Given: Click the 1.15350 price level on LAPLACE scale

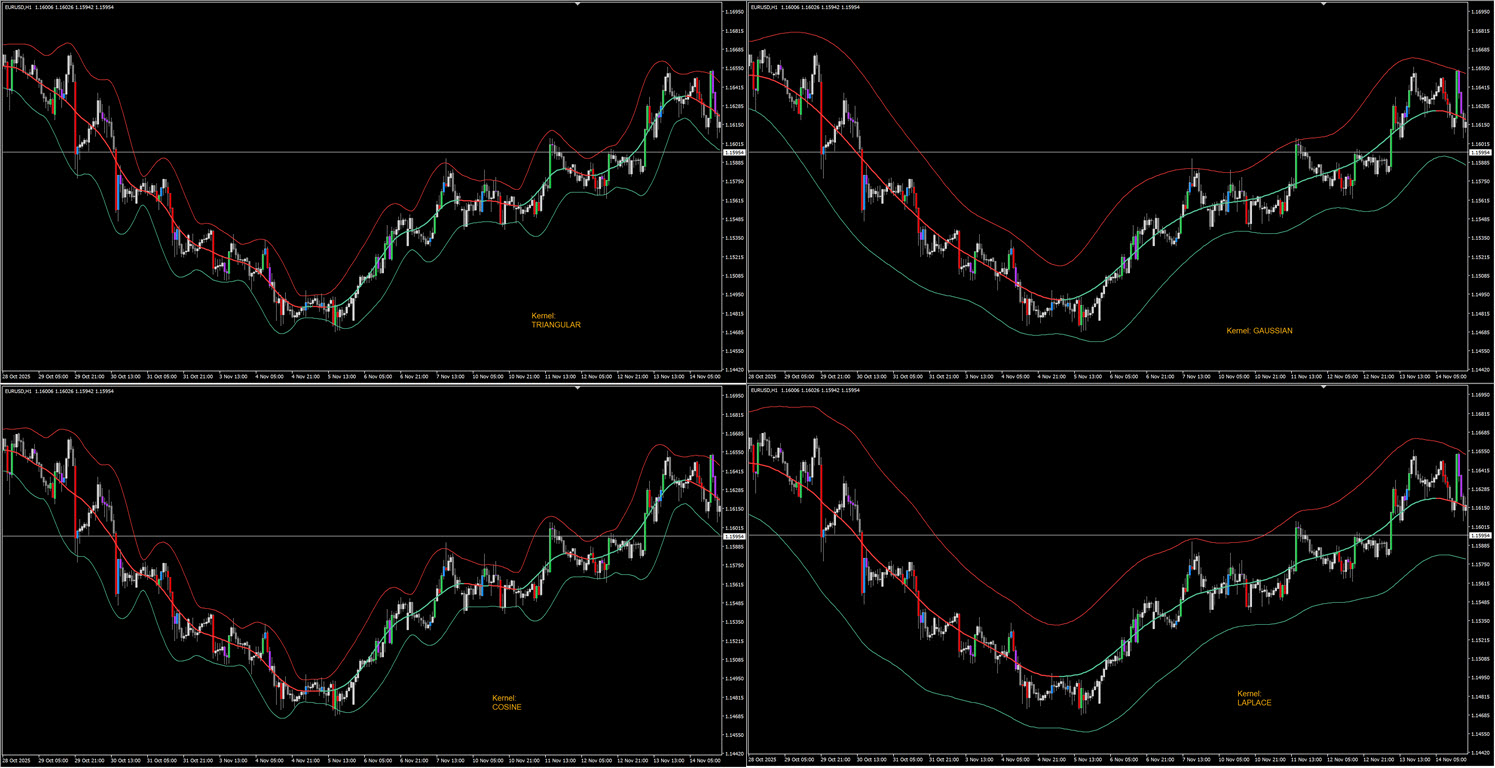Looking at the screenshot, I should (1481, 622).
